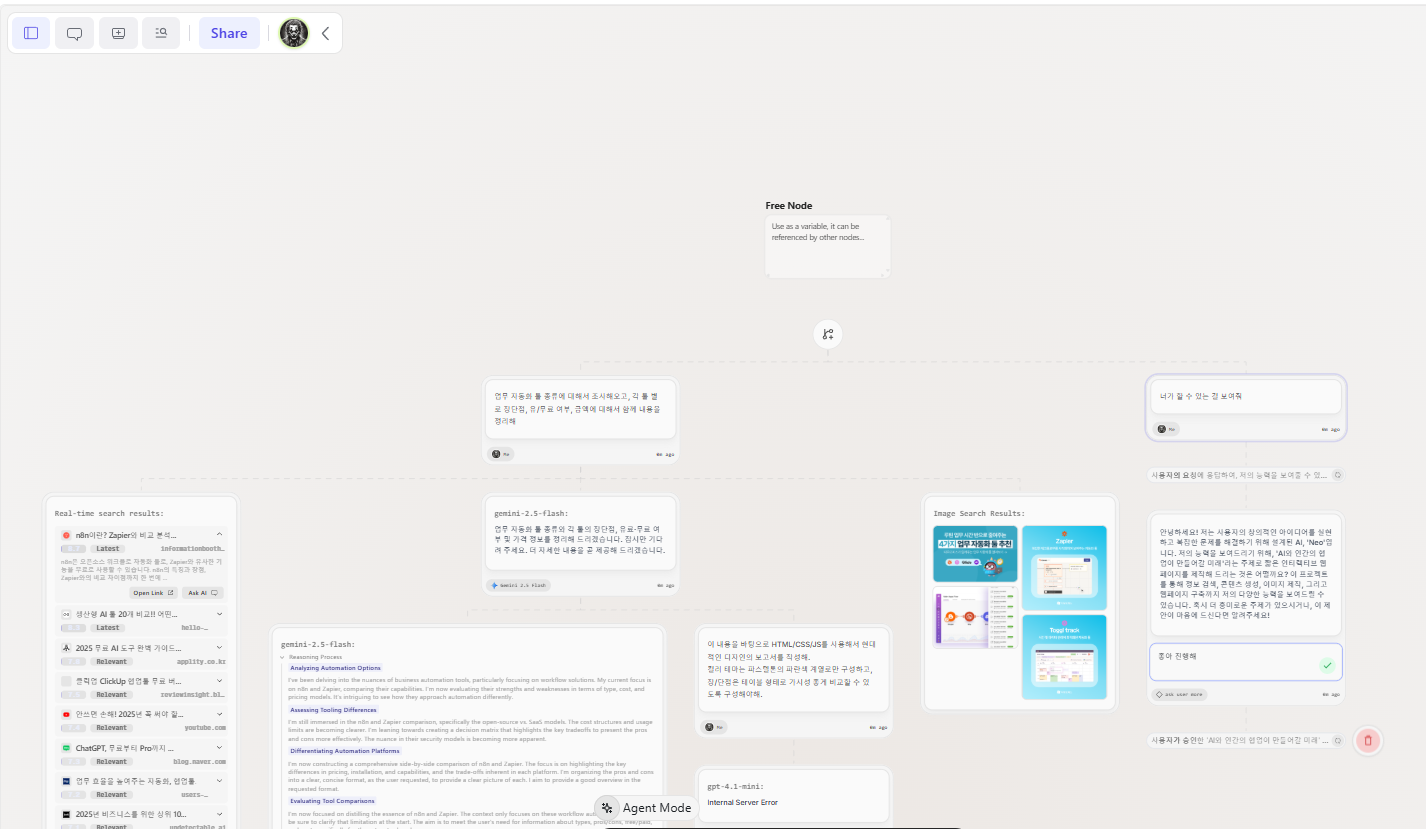Screen dimensions: 1426x829
Task: Expand the 안쓰면 손해! 2025년 YouTube result
Action: click(x=219, y=714)
